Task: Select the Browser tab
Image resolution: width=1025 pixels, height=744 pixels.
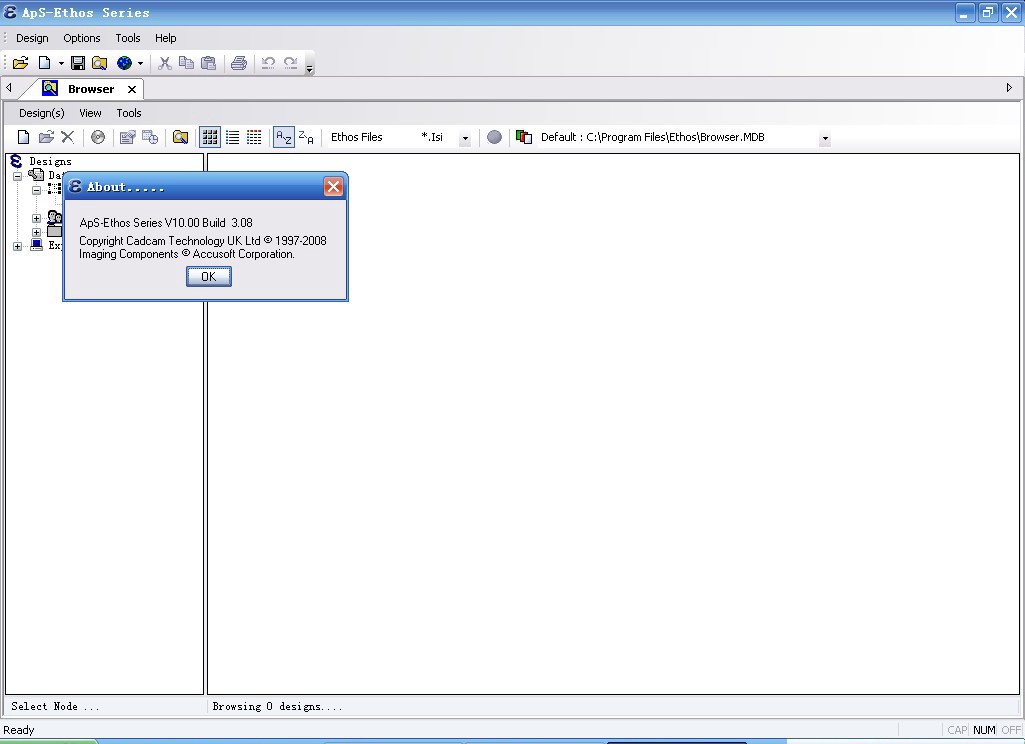Action: click(91, 89)
